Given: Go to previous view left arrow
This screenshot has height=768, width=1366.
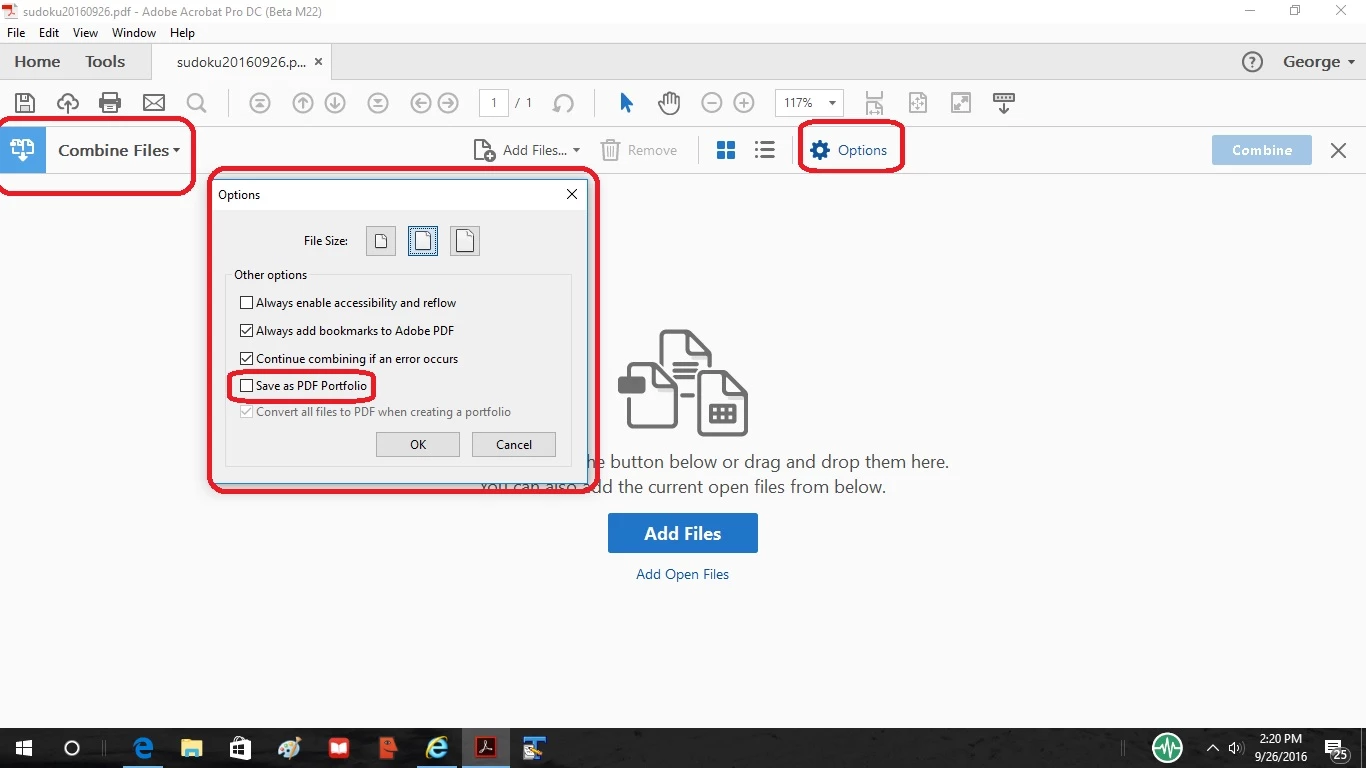Looking at the screenshot, I should tap(421, 102).
